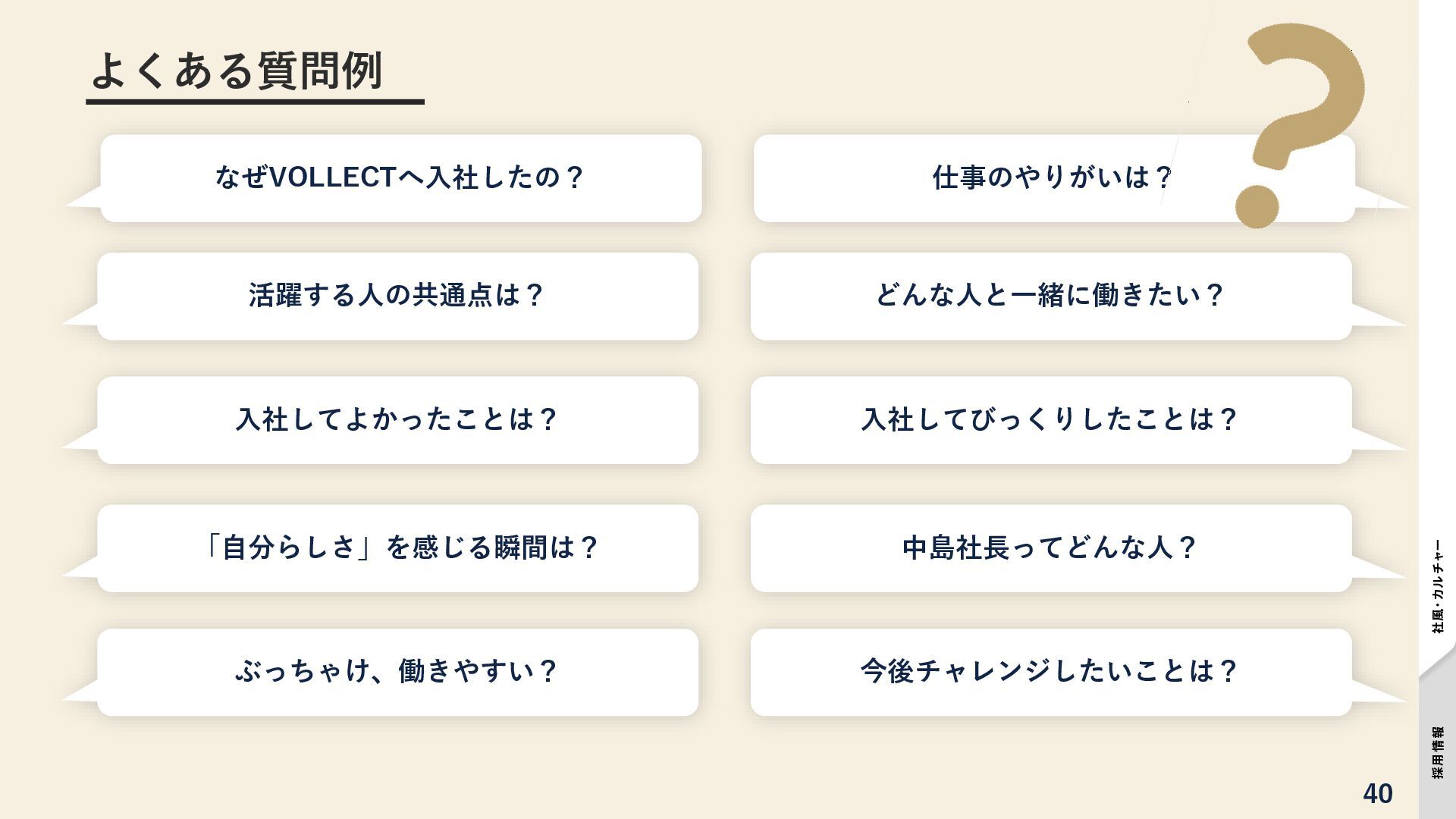Click the 入社してよかったことは? bubble
1456x819 pixels.
pyautogui.click(x=397, y=420)
